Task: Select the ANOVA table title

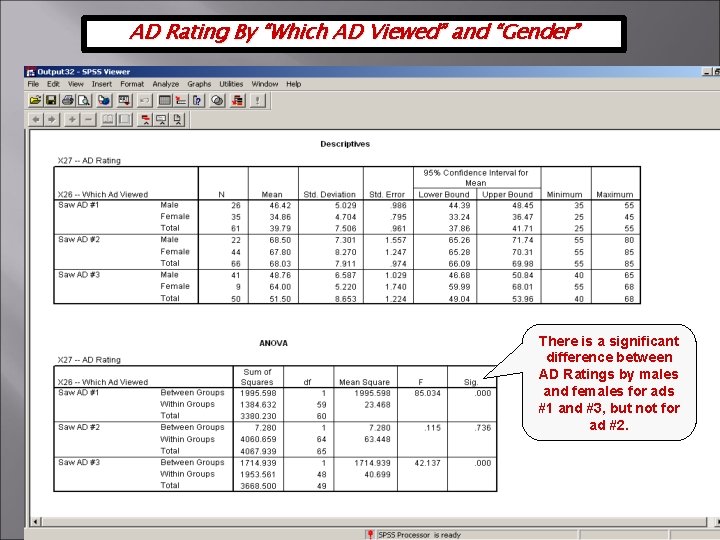Action: tap(273, 343)
